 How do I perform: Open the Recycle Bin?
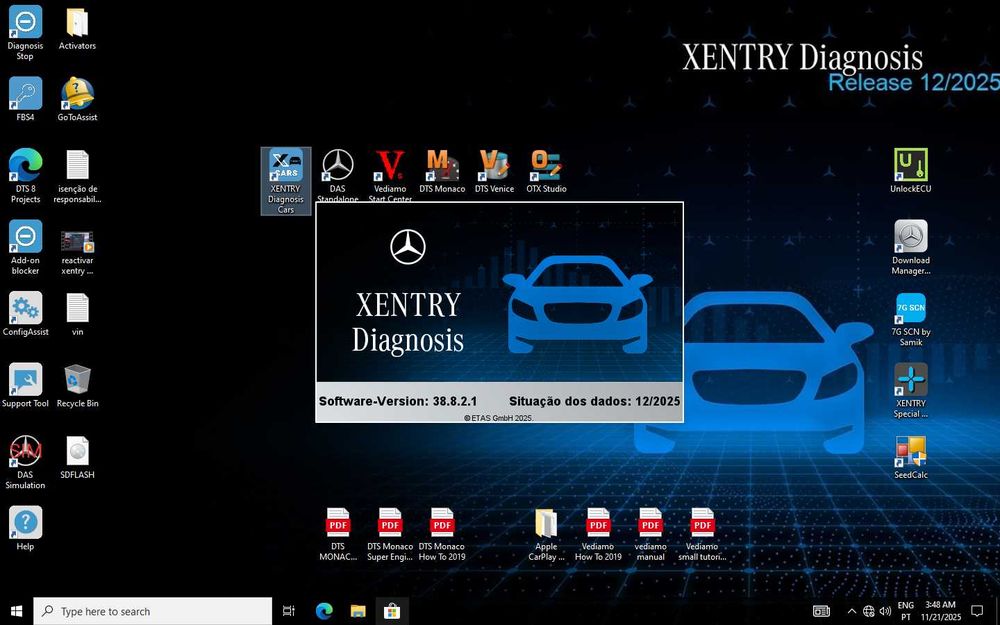pos(77,385)
